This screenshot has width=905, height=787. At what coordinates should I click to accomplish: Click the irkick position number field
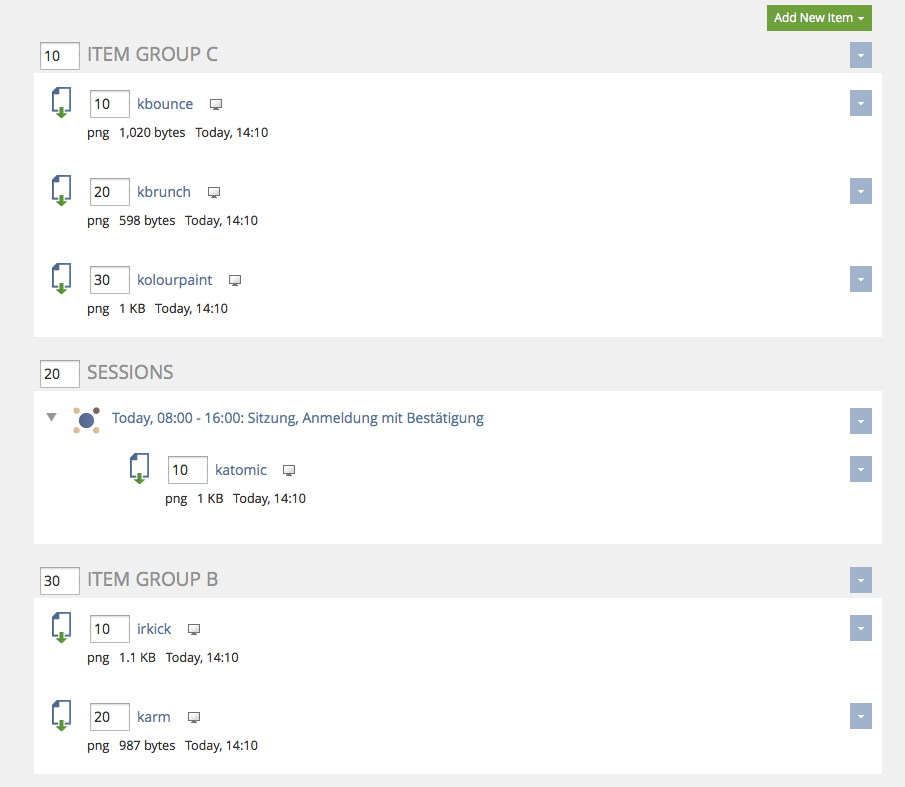[109, 629]
